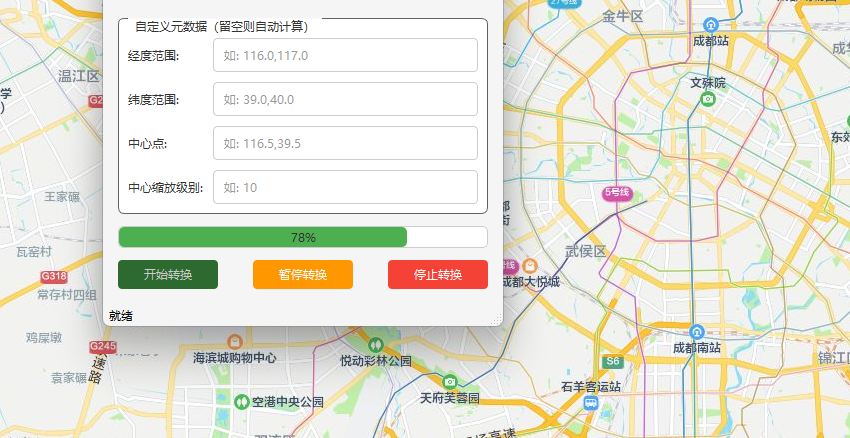Image resolution: width=850 pixels, height=438 pixels.
Task: Click the 袁家碾 place label
Action: coord(69,378)
